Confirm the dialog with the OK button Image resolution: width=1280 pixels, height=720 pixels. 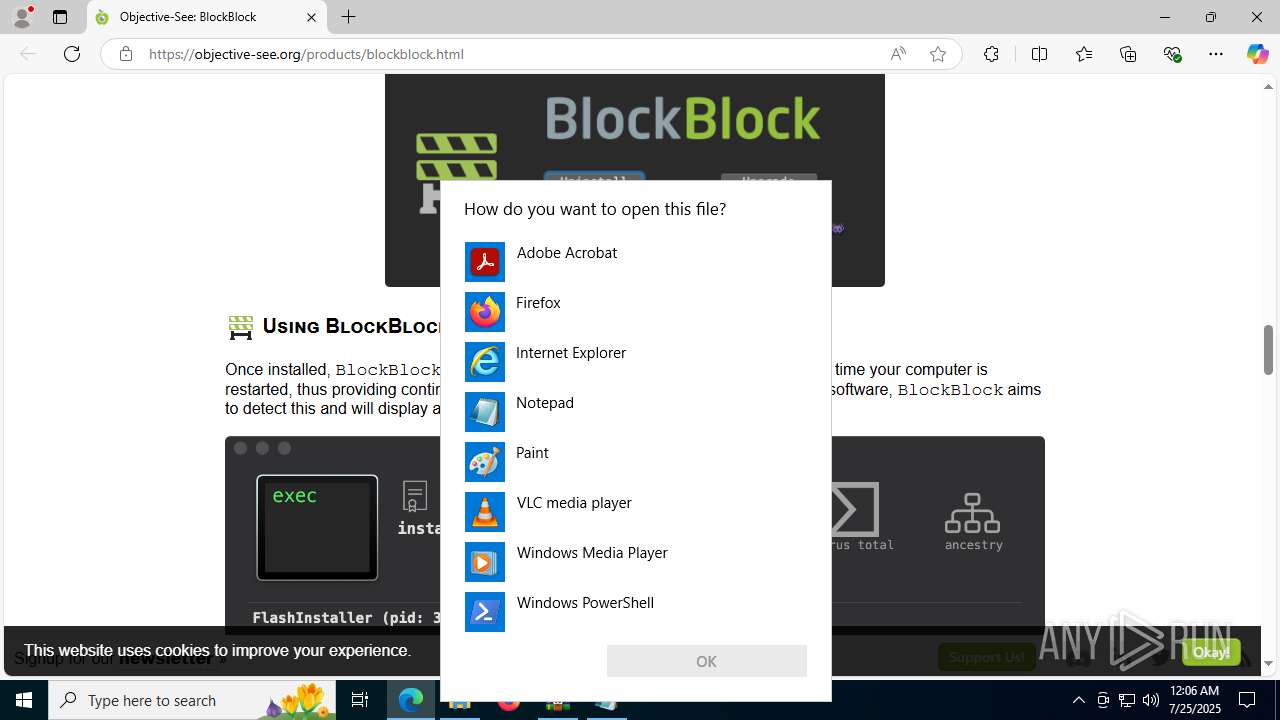(707, 661)
